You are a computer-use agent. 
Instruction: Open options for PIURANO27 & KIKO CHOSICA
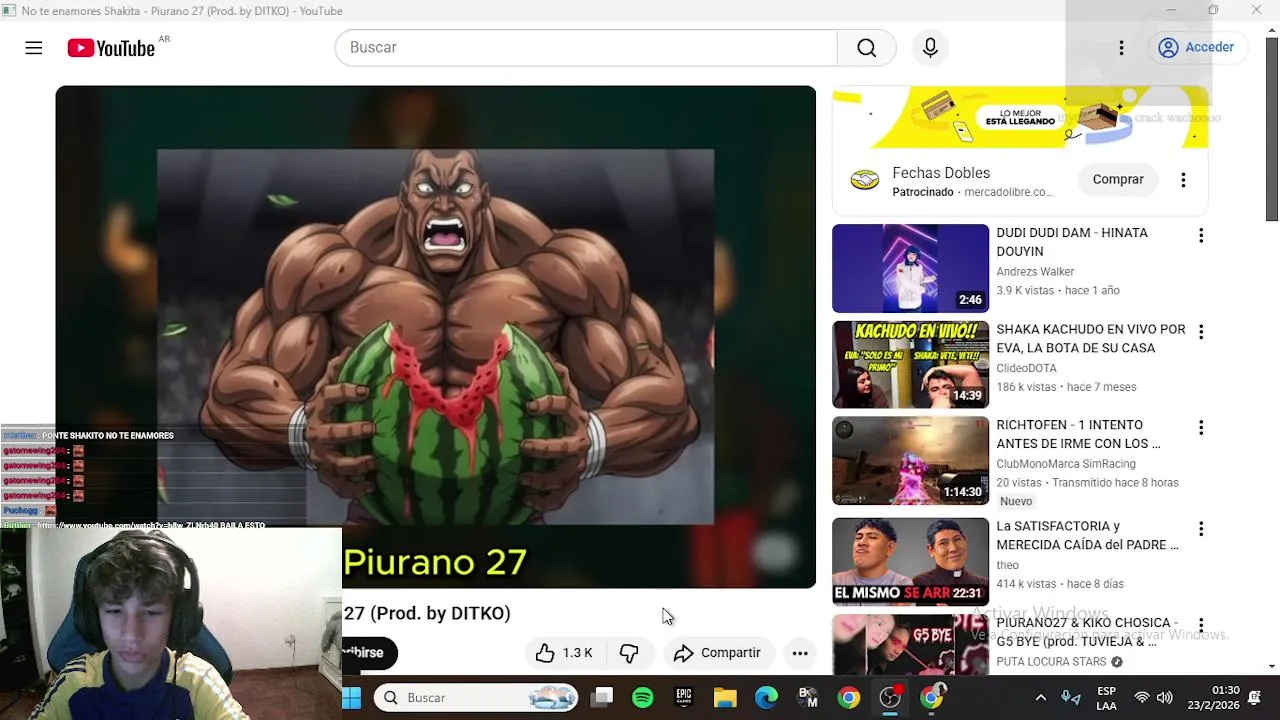coord(1201,626)
